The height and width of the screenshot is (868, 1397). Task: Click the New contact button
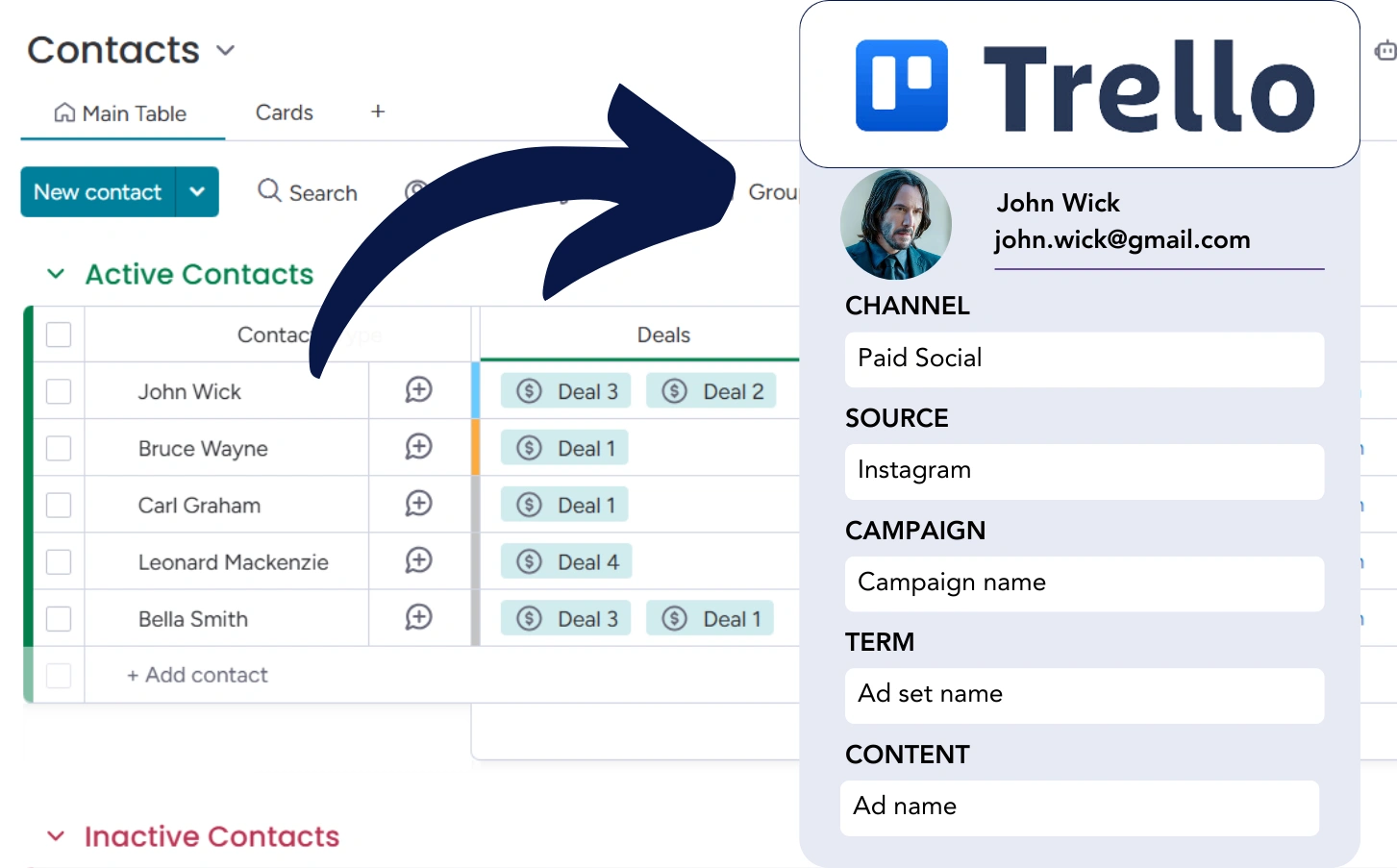98,191
